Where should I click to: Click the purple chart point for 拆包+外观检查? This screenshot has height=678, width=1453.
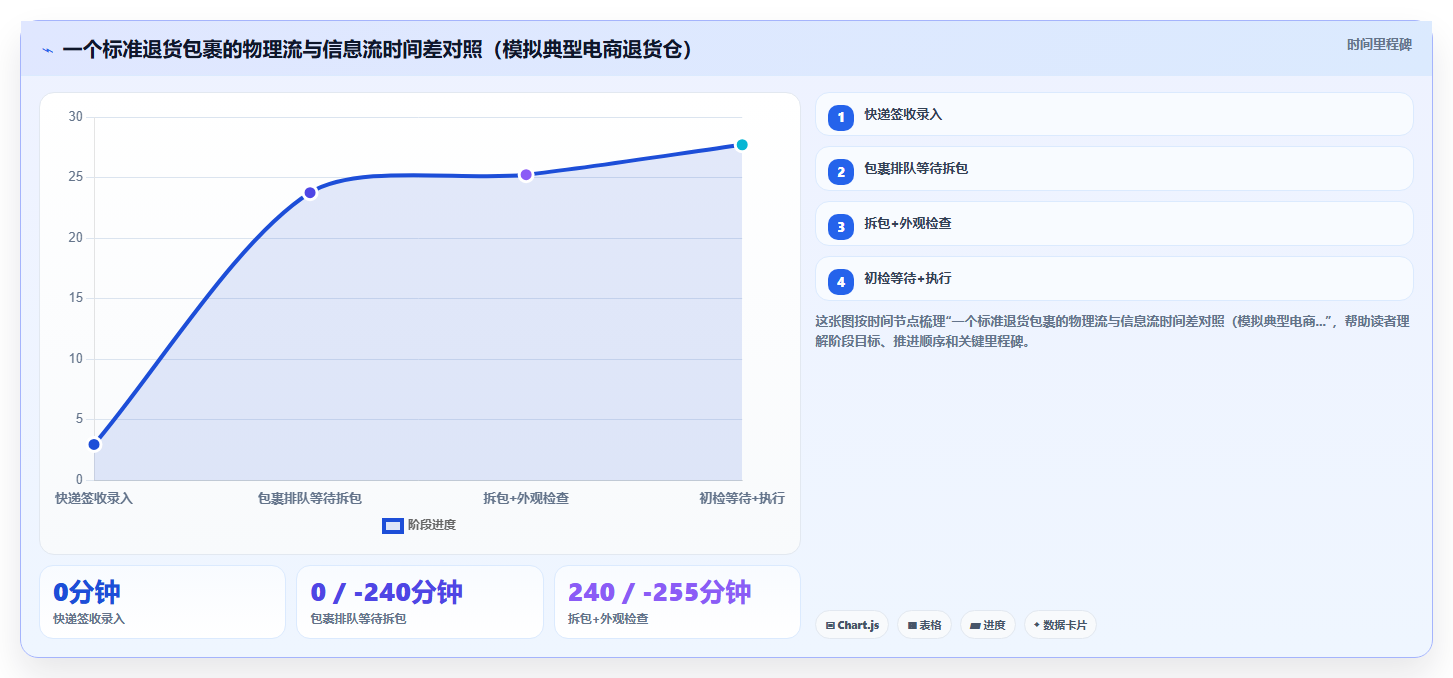pos(526,175)
